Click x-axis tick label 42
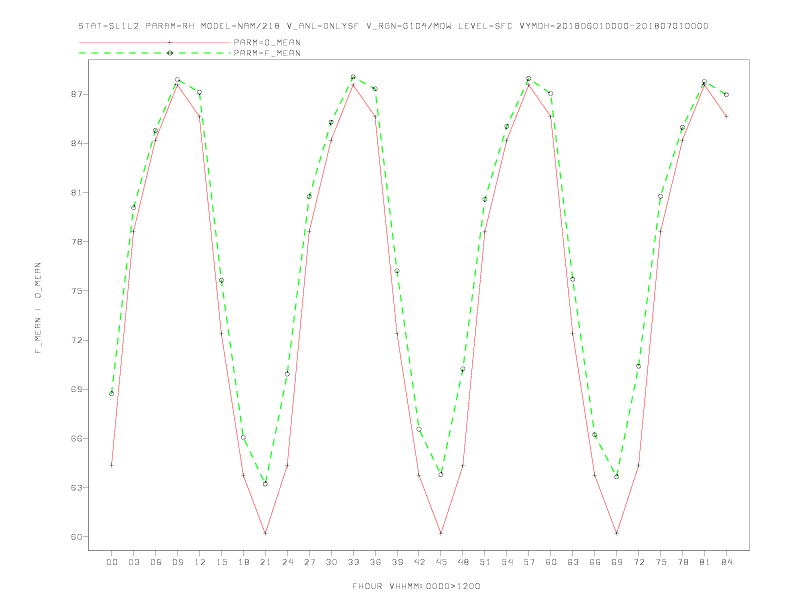Viewport: 792px width, 612px height. pos(419,562)
